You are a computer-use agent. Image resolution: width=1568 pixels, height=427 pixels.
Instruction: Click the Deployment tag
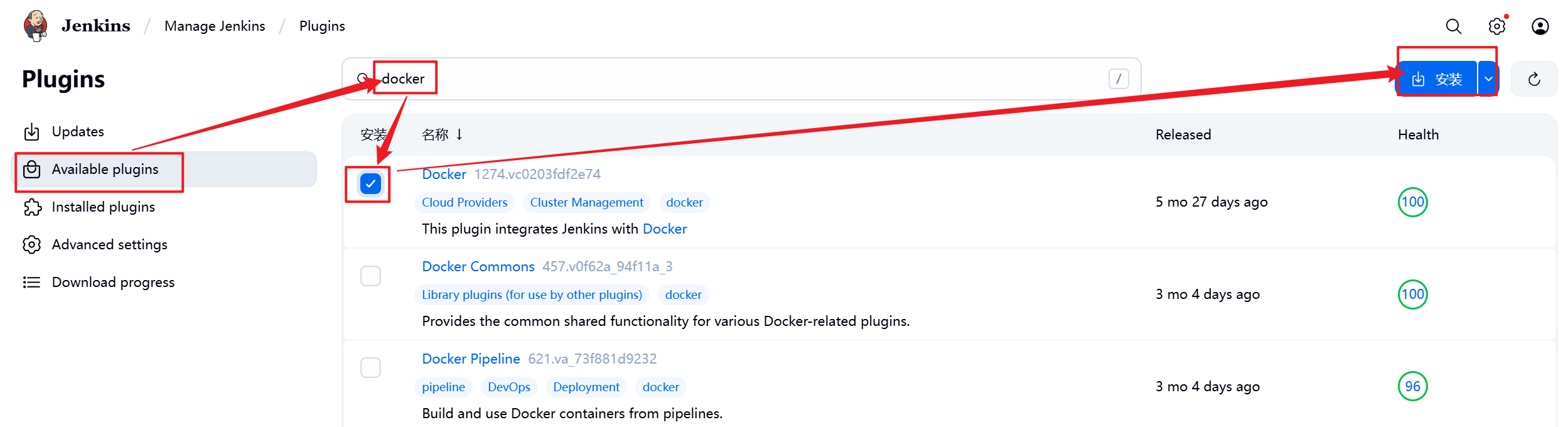pos(586,387)
